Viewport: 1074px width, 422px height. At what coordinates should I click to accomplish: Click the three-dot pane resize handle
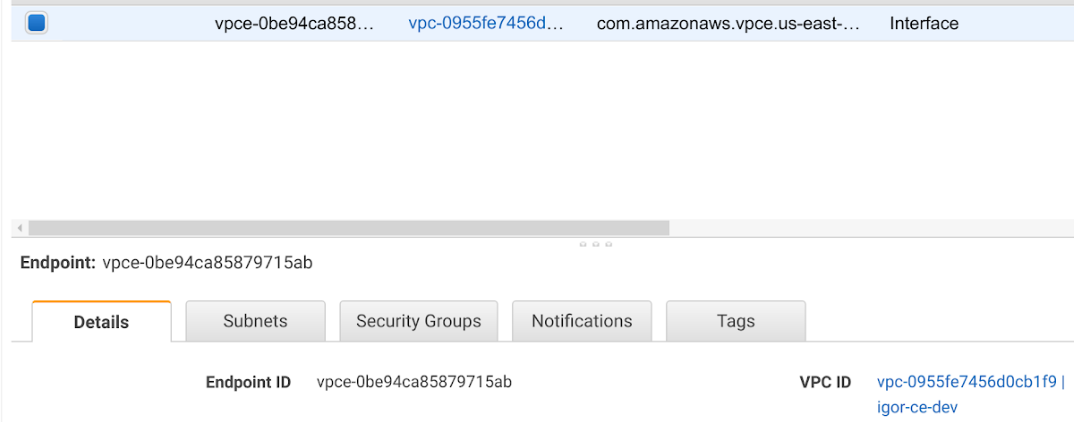coord(595,244)
